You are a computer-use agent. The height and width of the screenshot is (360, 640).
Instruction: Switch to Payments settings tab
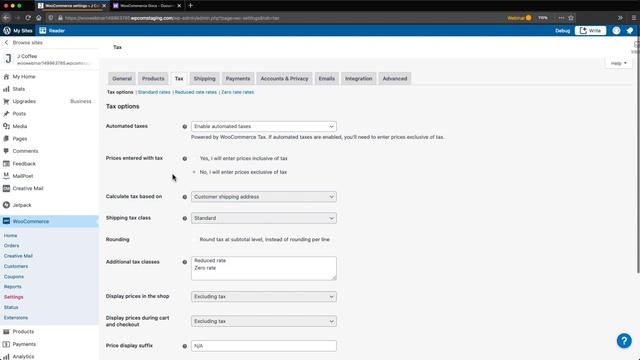[238, 78]
